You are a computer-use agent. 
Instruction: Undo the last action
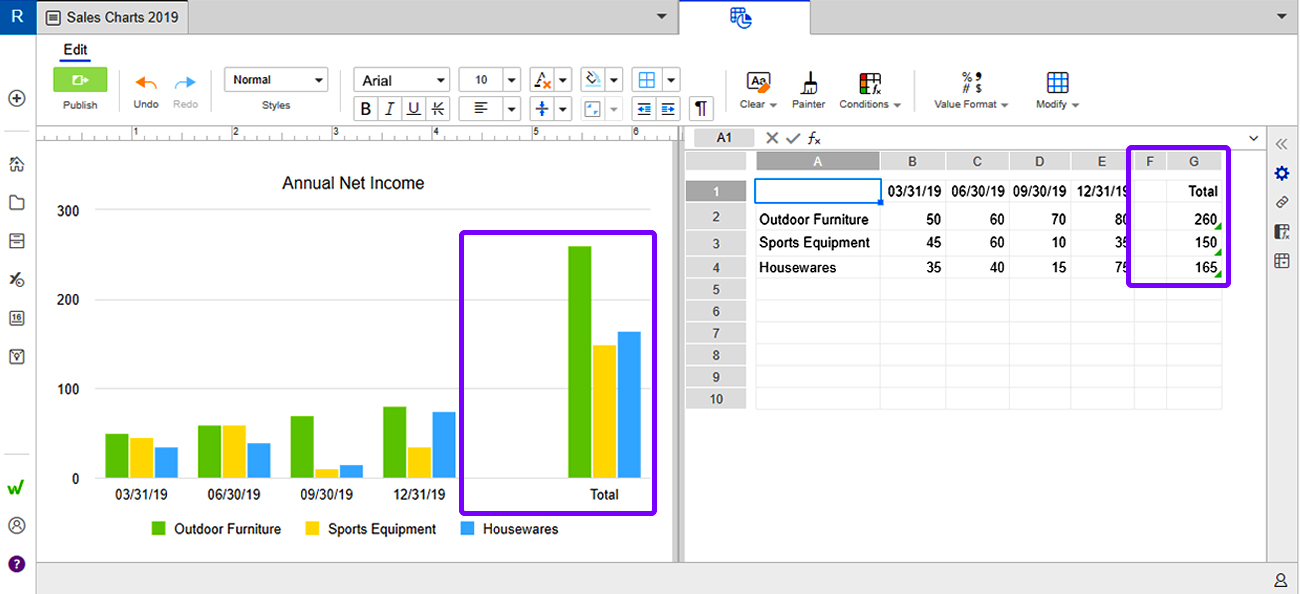point(146,88)
